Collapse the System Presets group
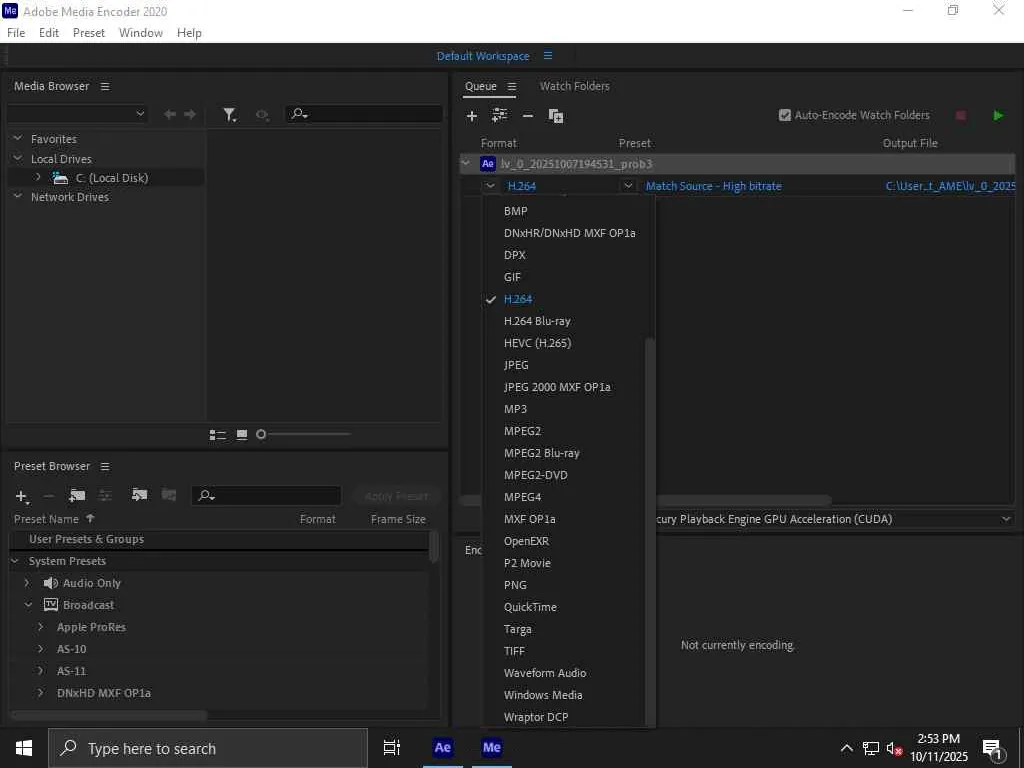 pos(15,562)
